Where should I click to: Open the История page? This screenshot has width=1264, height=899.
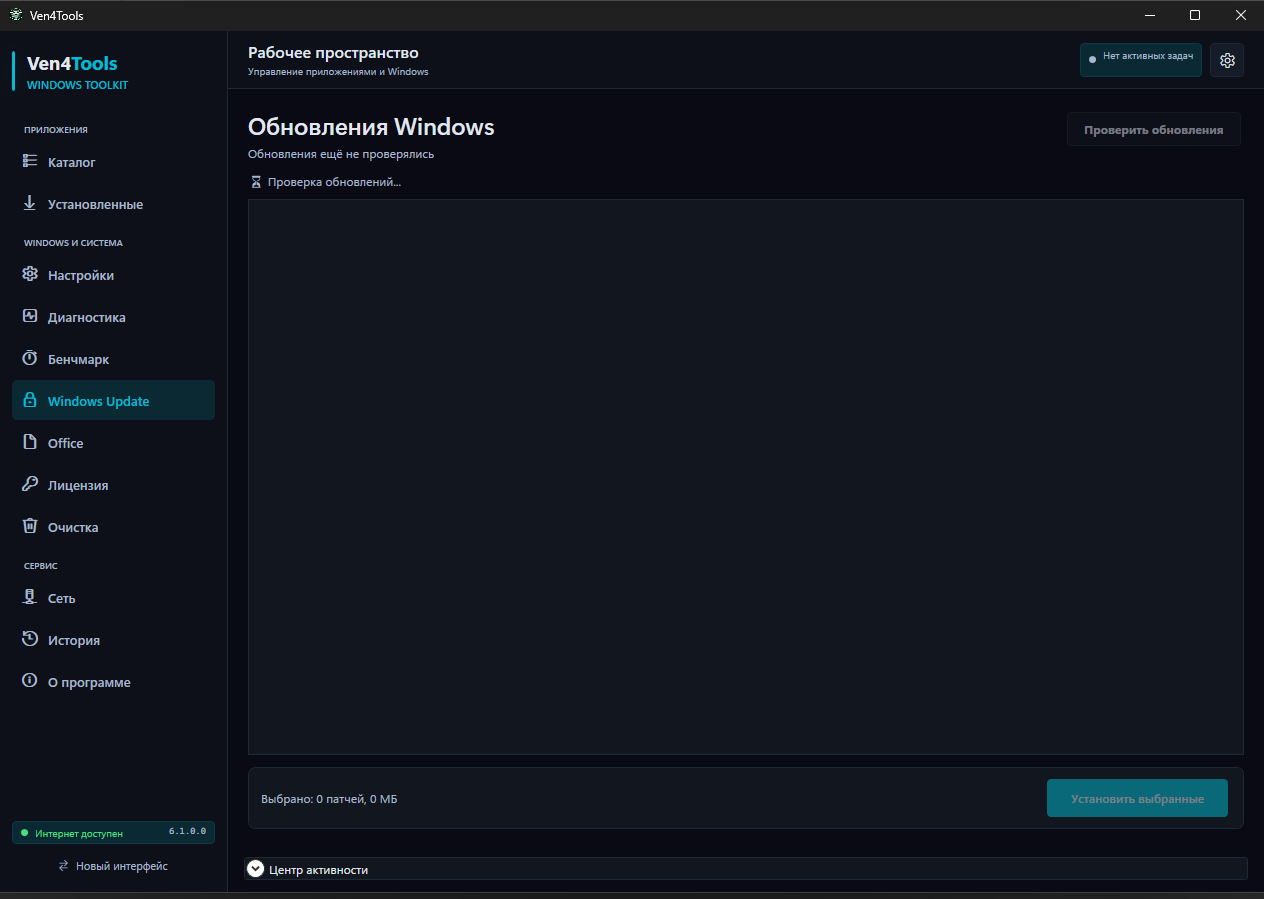113,640
